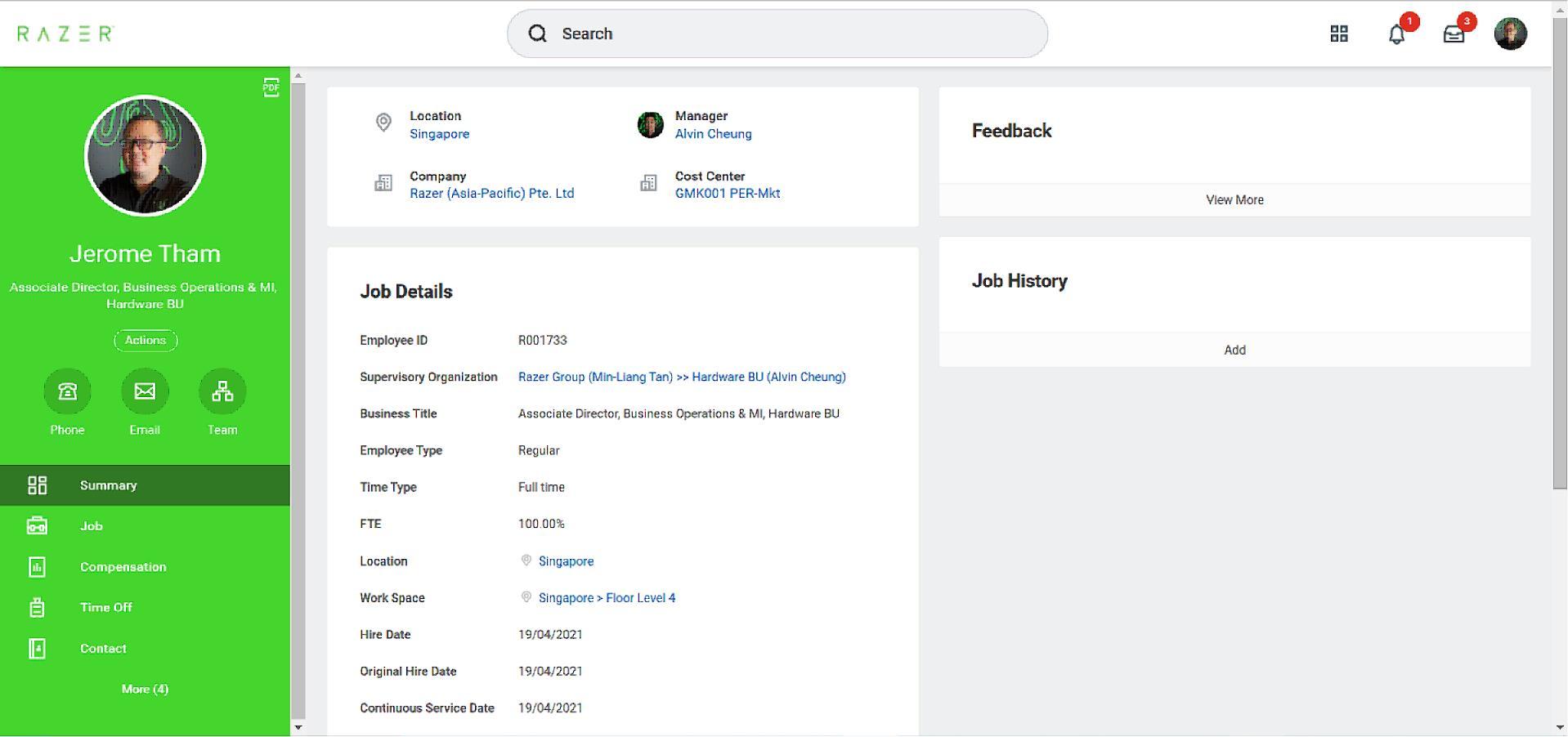1568x737 pixels.
Task: Click the Continuous Service Date value
Action: 550,708
